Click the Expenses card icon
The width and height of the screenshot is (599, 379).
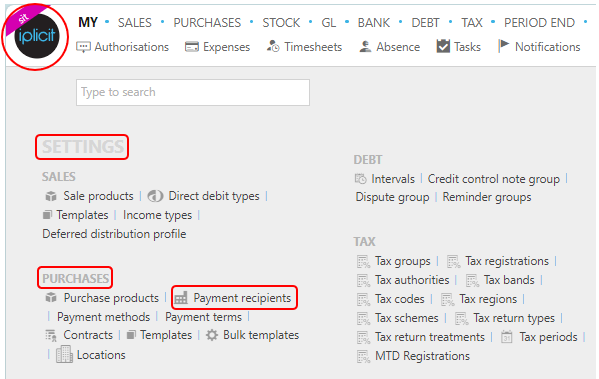click(192, 47)
